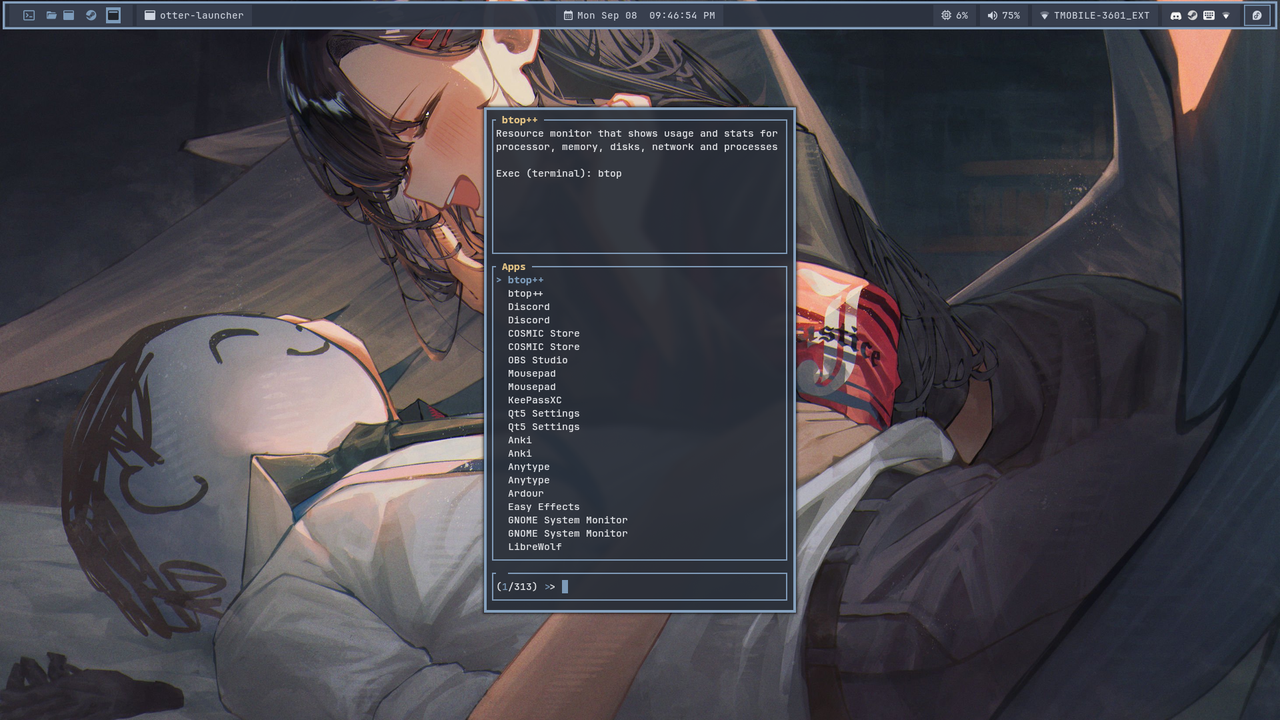Select the highlighted btop++ entry with arrow marker
The image size is (1280, 720).
click(x=521, y=280)
